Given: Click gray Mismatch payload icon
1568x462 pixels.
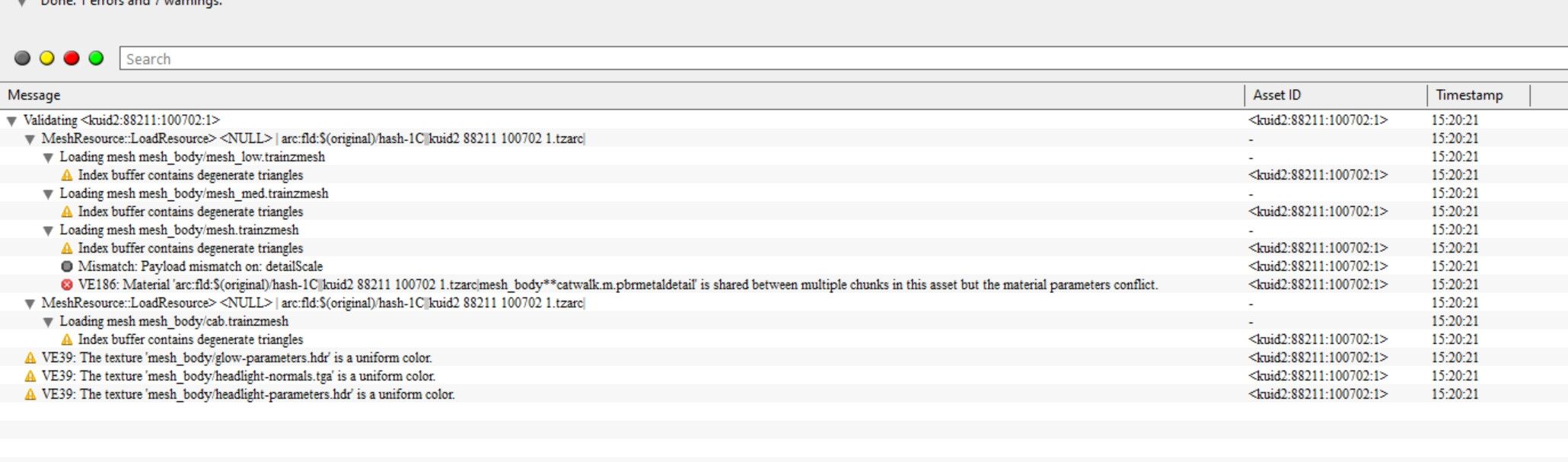Looking at the screenshot, I should 67,266.
